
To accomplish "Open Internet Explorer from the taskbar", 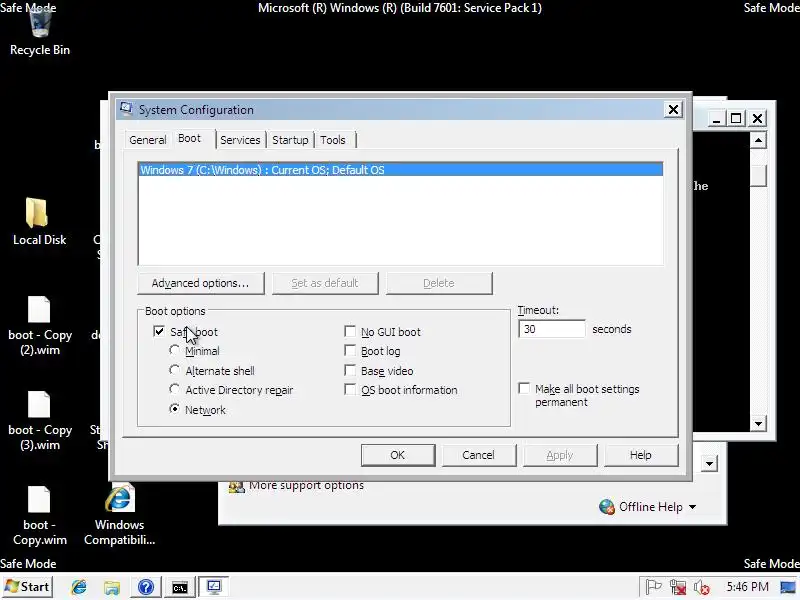I will [79, 587].
